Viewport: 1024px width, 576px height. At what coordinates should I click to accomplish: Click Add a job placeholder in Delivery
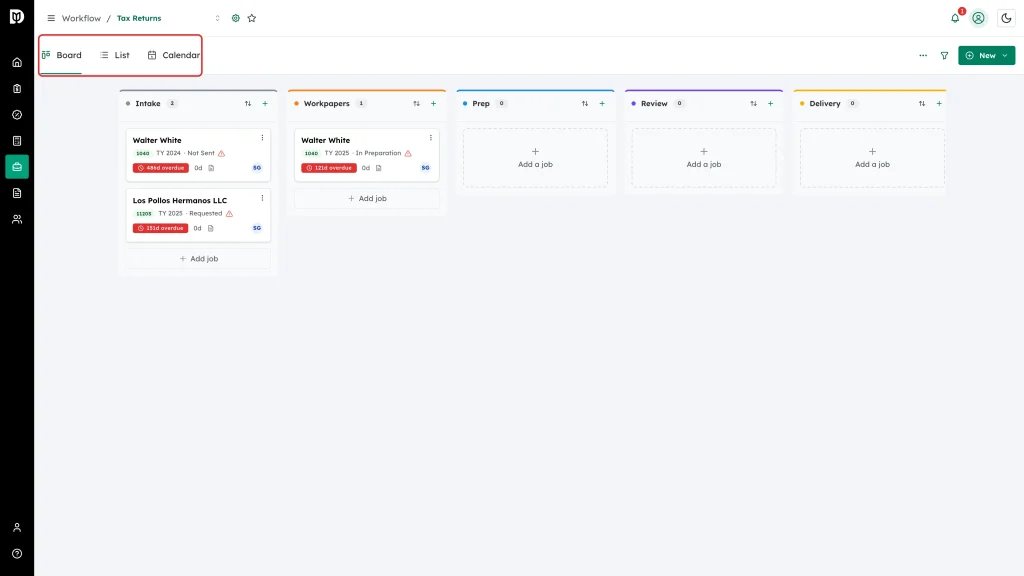click(872, 158)
